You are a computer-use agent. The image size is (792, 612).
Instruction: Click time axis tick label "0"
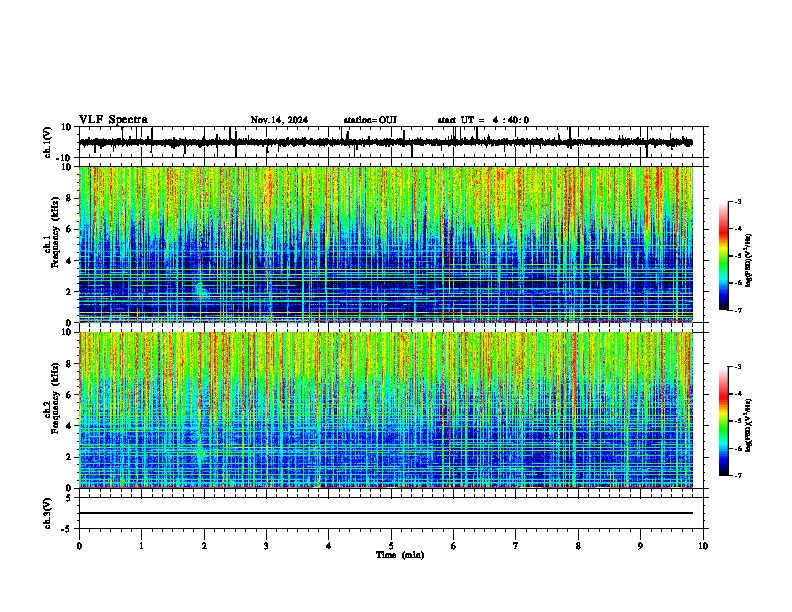click(x=79, y=546)
